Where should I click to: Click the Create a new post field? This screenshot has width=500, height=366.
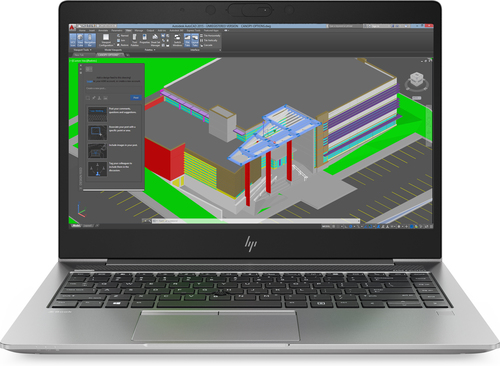point(114,89)
